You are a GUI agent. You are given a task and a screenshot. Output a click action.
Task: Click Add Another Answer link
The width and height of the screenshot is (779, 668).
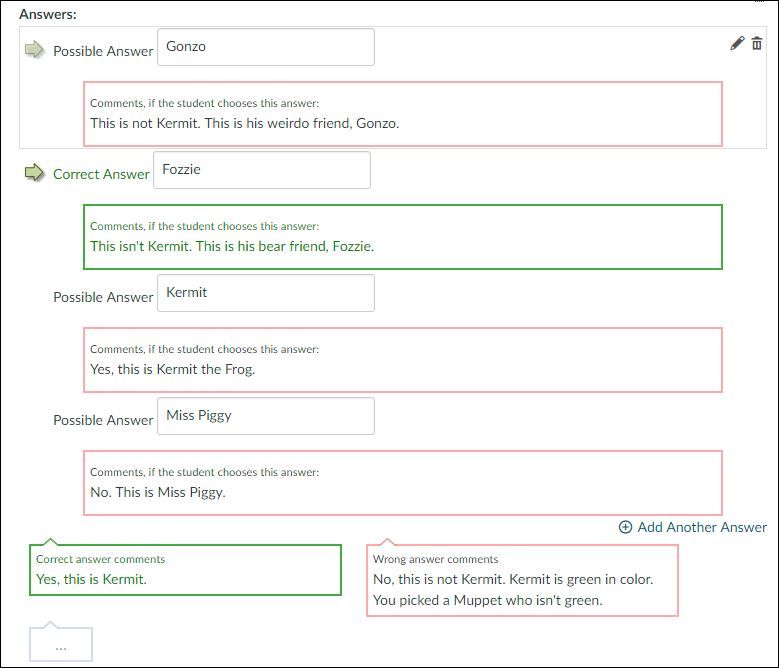coord(702,527)
